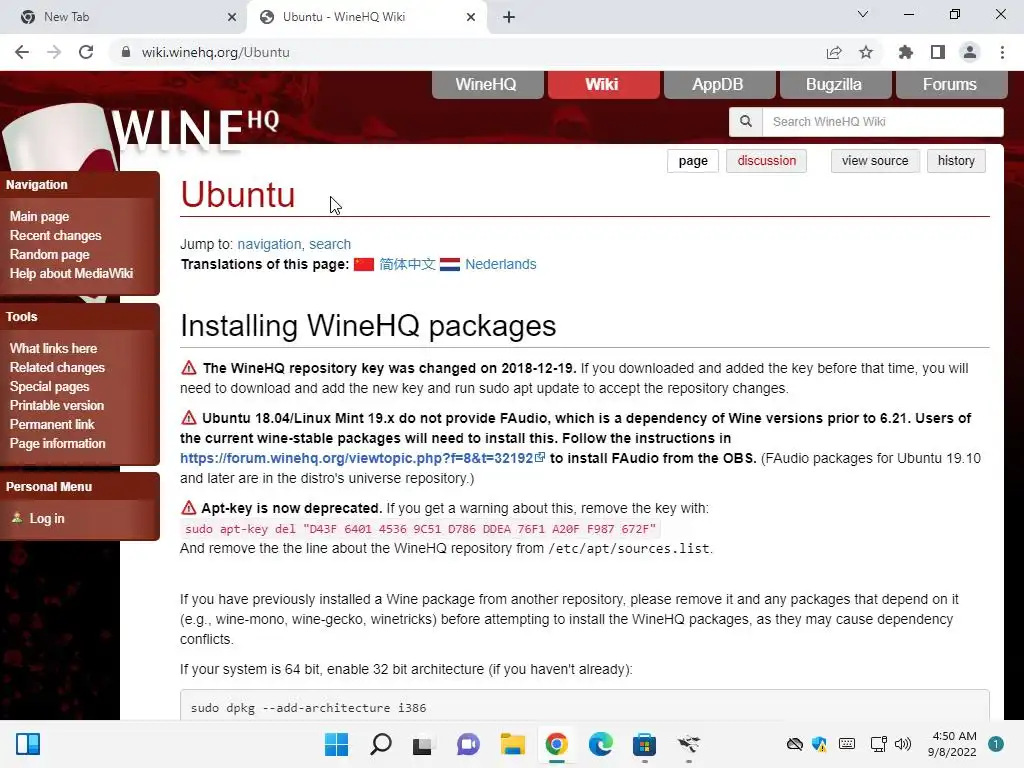This screenshot has width=1024, height=768.
Task: Close the Ubuntu - WineHQ Wiki tab
Action: (x=471, y=17)
